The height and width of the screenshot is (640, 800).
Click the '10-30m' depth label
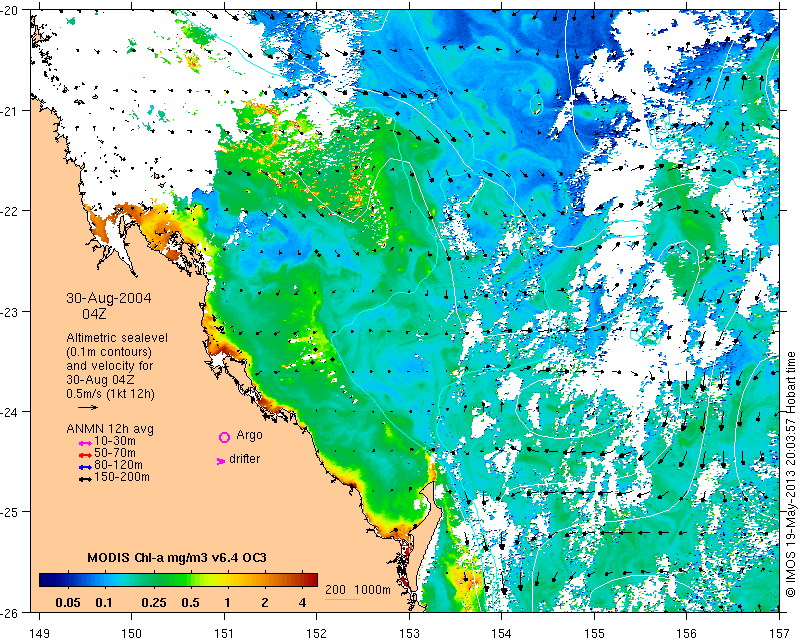coord(115,441)
